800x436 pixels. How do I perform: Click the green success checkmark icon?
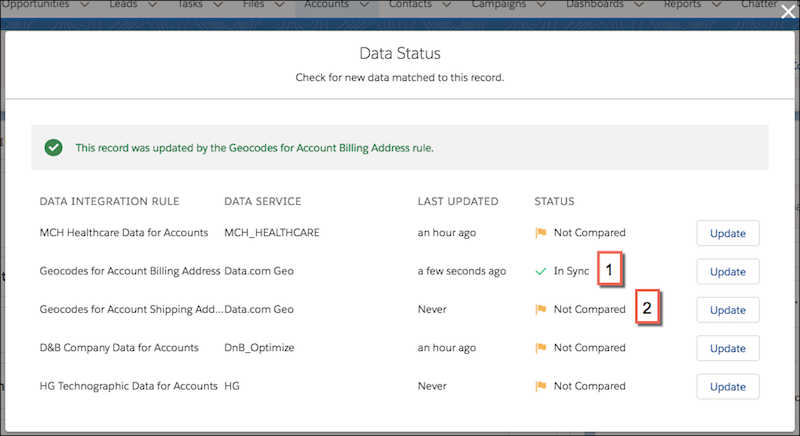click(x=54, y=148)
